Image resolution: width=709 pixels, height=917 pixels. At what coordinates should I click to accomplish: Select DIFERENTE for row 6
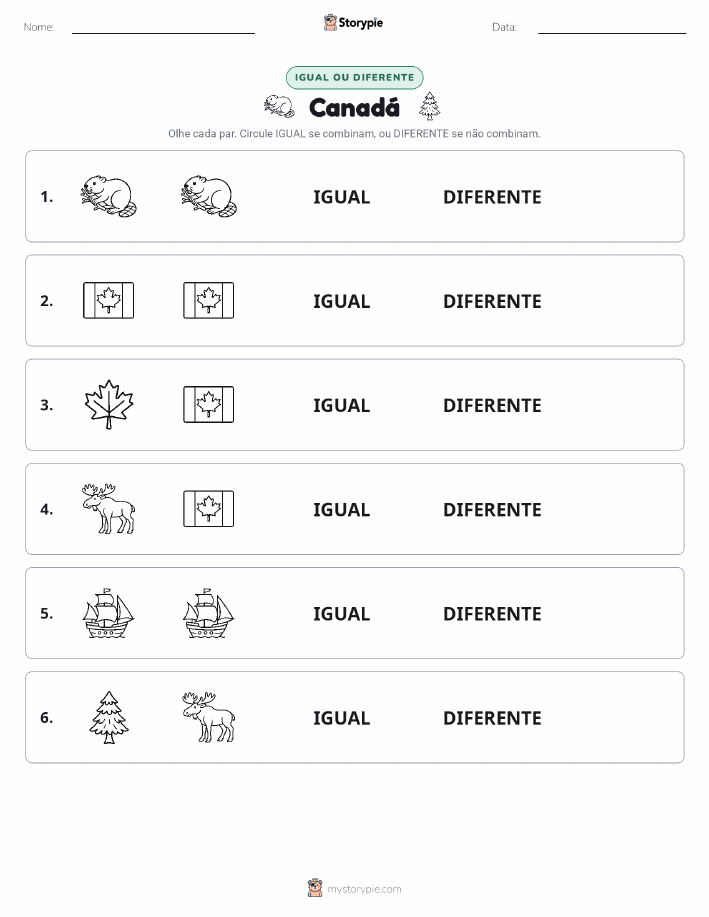pos(492,718)
